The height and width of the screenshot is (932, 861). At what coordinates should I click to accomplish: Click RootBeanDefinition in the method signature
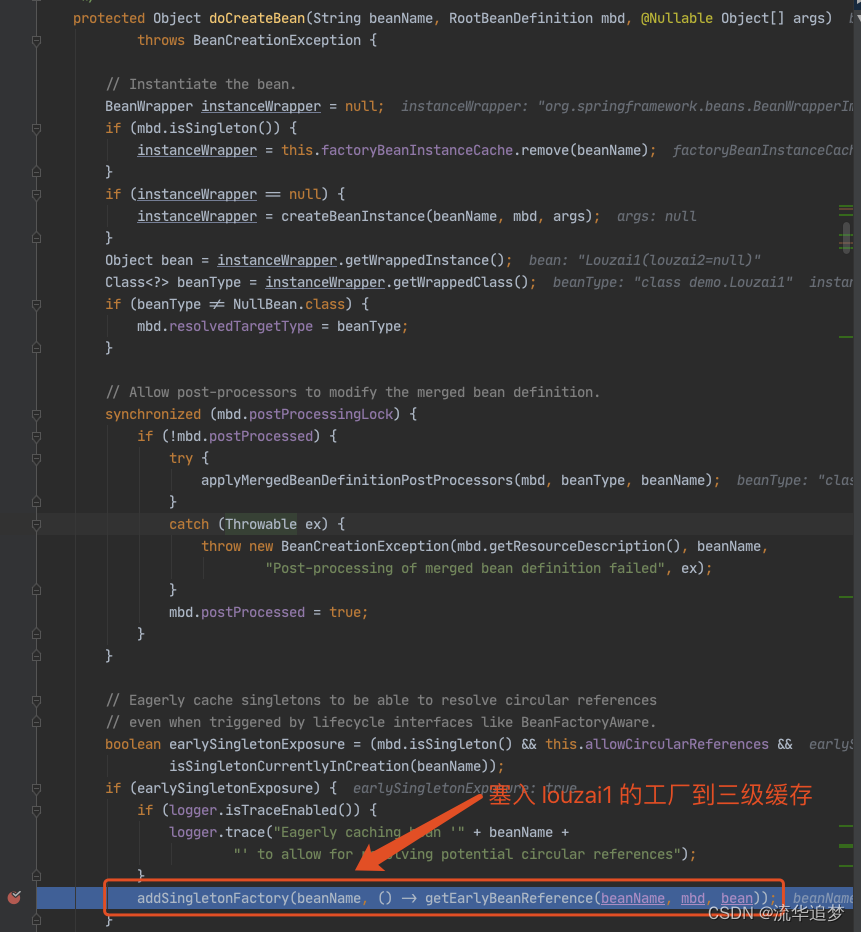tap(521, 18)
